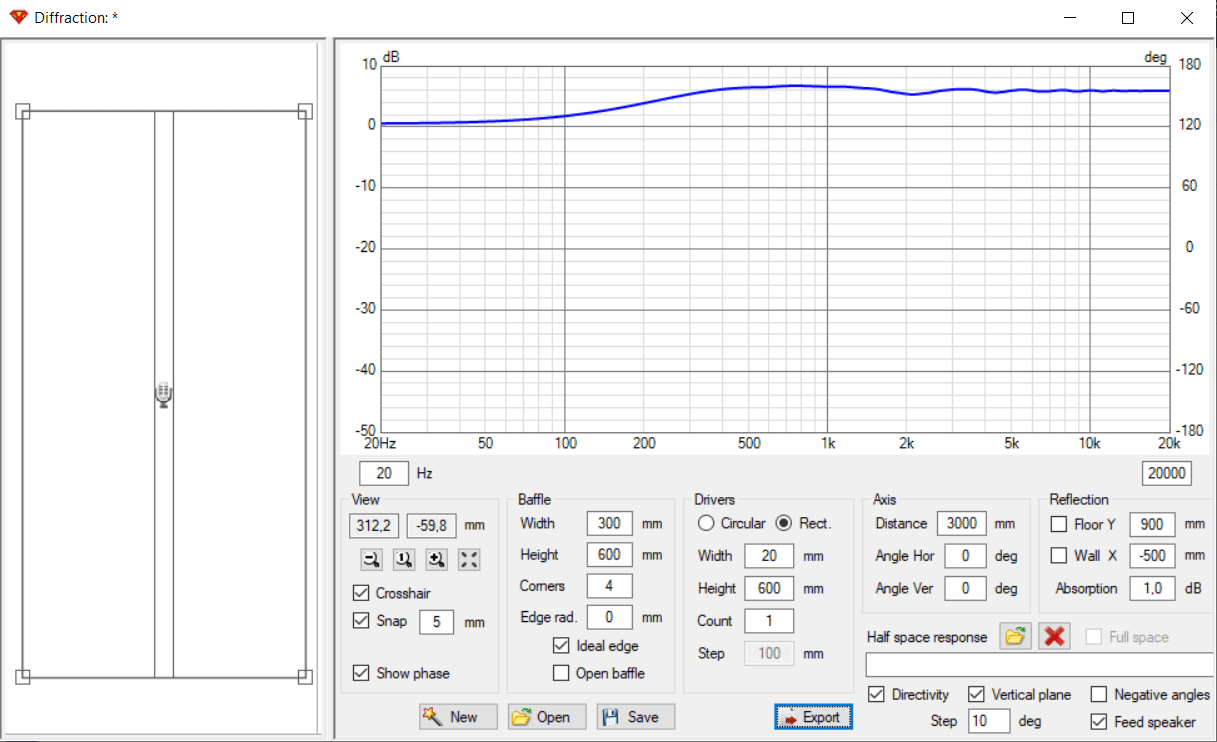
Task: Edit Directivity Step degrees field
Action: [989, 721]
